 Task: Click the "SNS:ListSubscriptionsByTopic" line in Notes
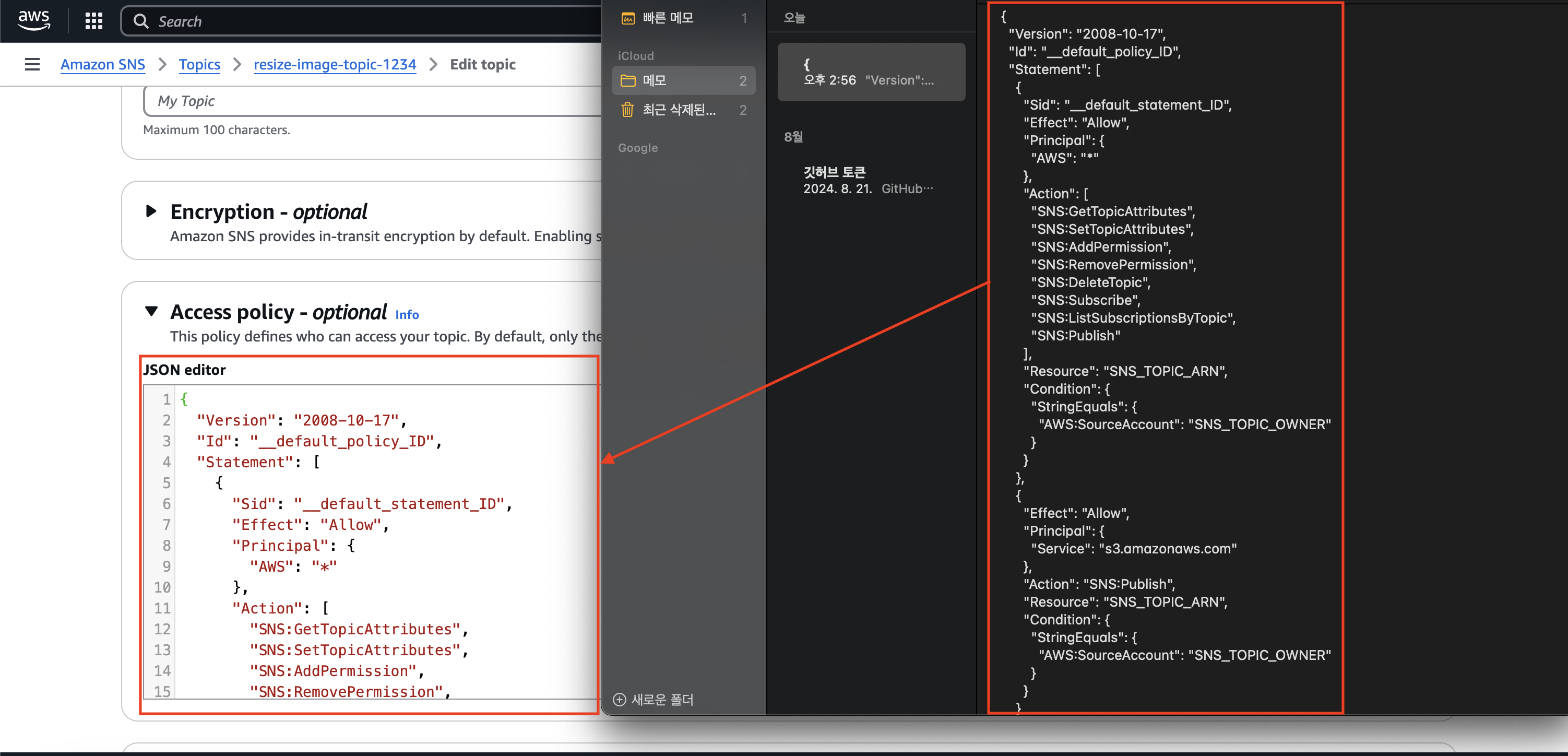[x=1133, y=318]
